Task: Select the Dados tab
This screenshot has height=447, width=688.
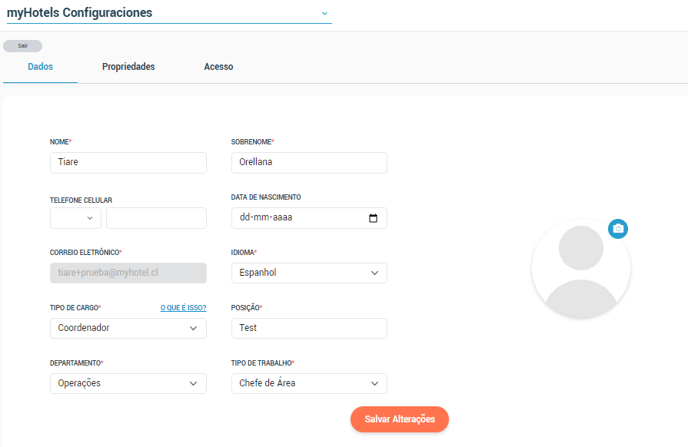Action: pos(40,67)
